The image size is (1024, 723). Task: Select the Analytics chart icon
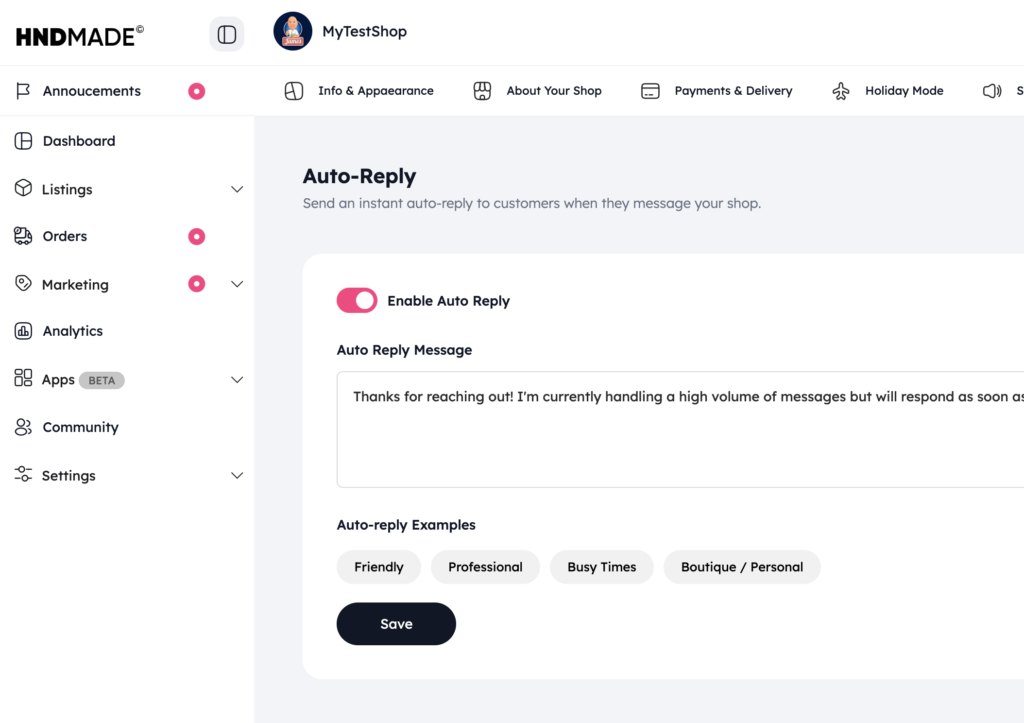[23, 331]
